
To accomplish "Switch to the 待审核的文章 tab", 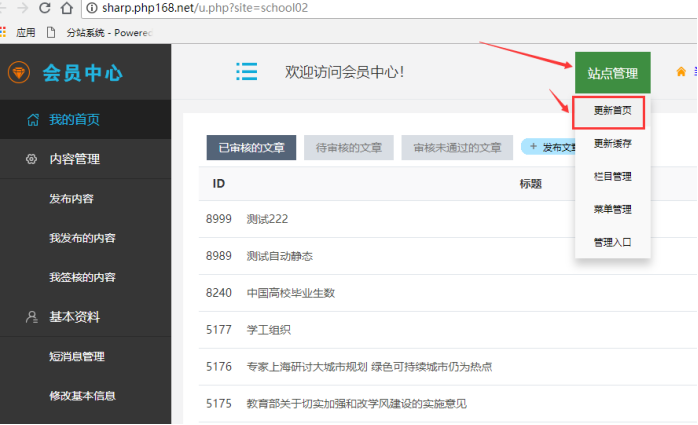I will click(x=348, y=147).
